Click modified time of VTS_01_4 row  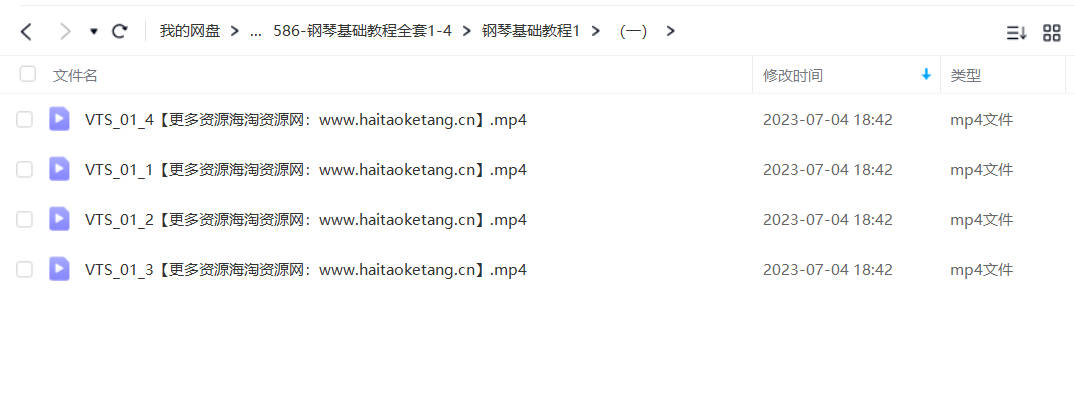coord(828,120)
